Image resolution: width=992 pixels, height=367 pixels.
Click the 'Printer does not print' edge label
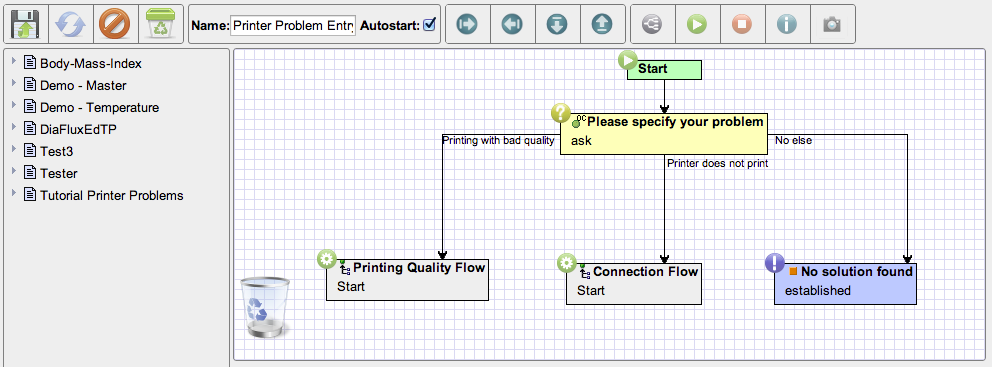(718, 163)
